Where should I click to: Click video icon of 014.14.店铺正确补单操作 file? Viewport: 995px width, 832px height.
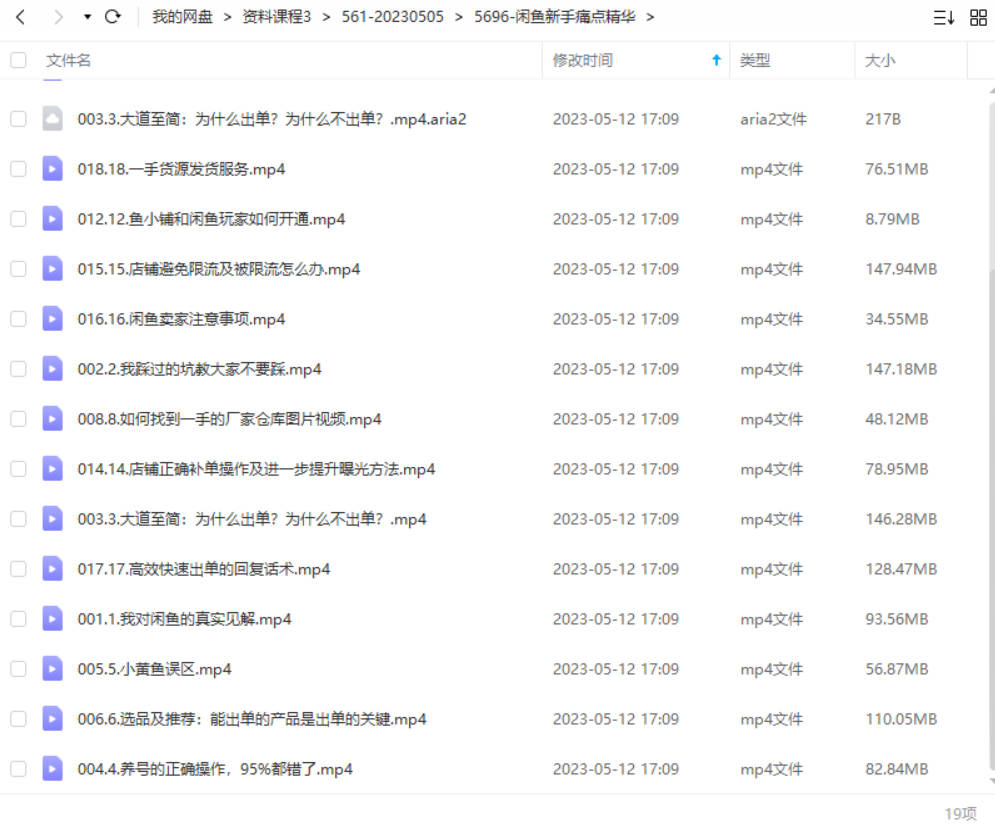(53, 468)
